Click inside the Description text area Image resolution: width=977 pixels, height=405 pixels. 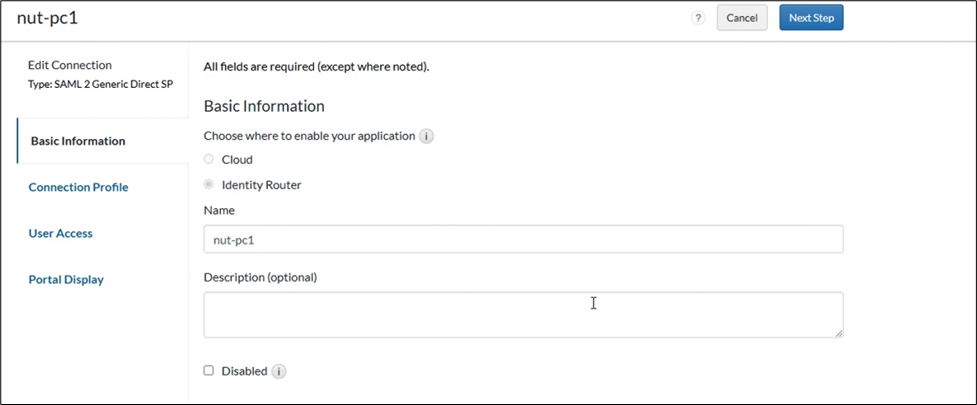[x=522, y=314]
